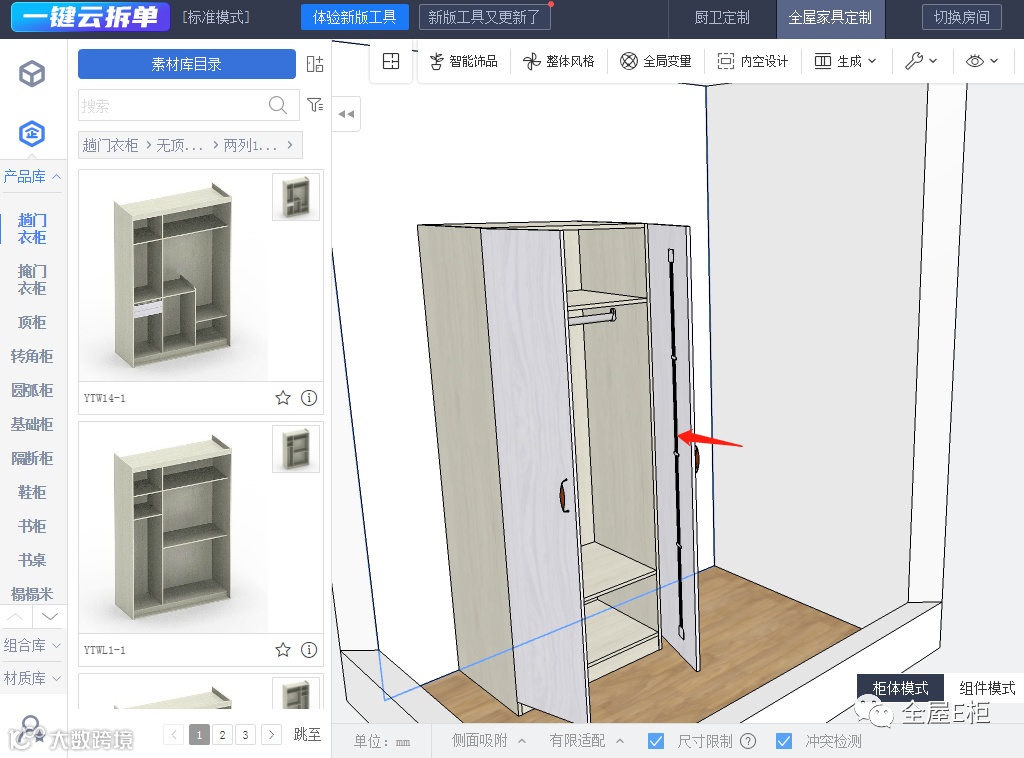Viewport: 1024px width, 758px height.
Task: Expand the 材质库 section
Action: pyautogui.click(x=32, y=678)
